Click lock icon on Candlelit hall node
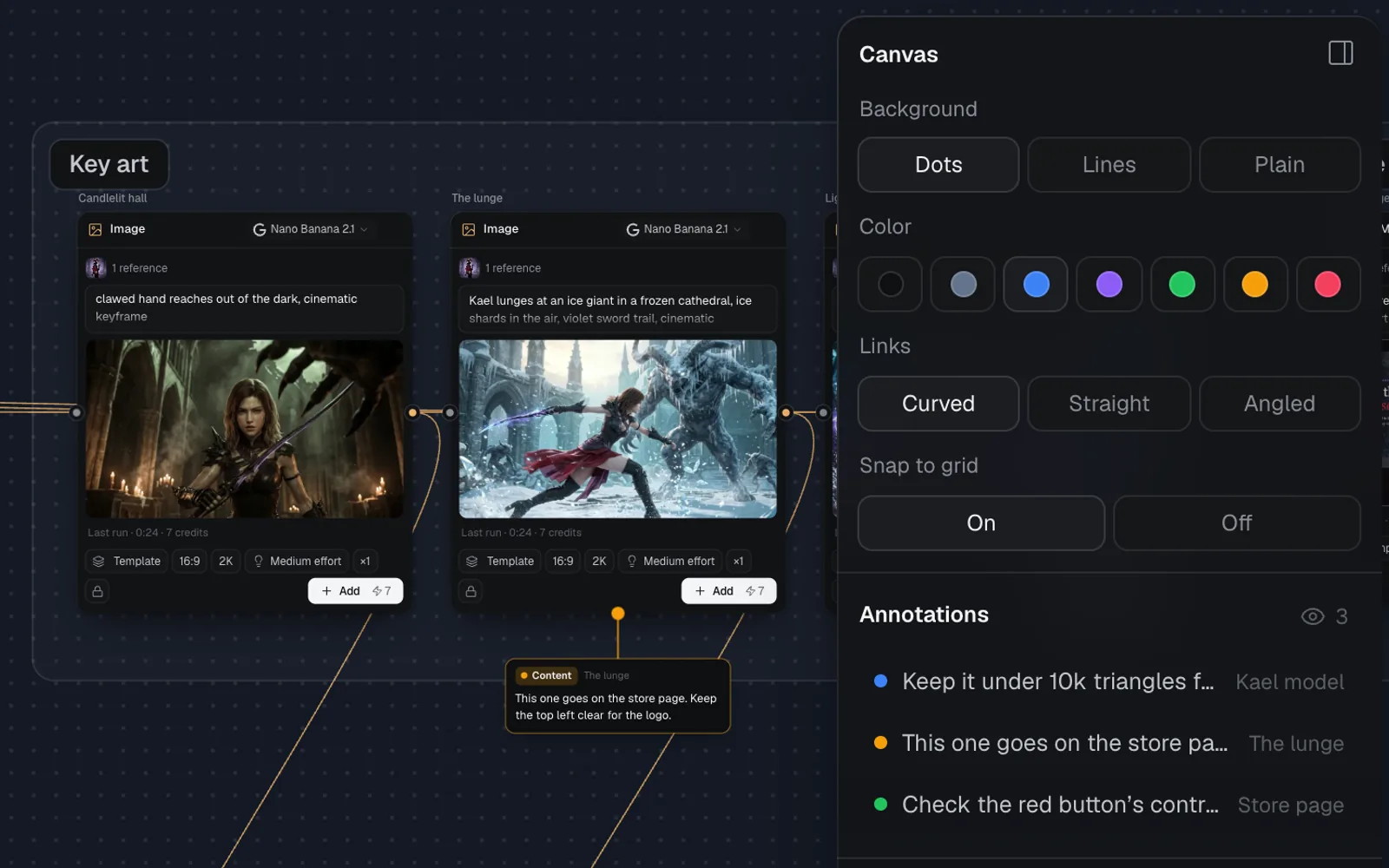Viewport: 1389px width, 868px height. (x=97, y=591)
